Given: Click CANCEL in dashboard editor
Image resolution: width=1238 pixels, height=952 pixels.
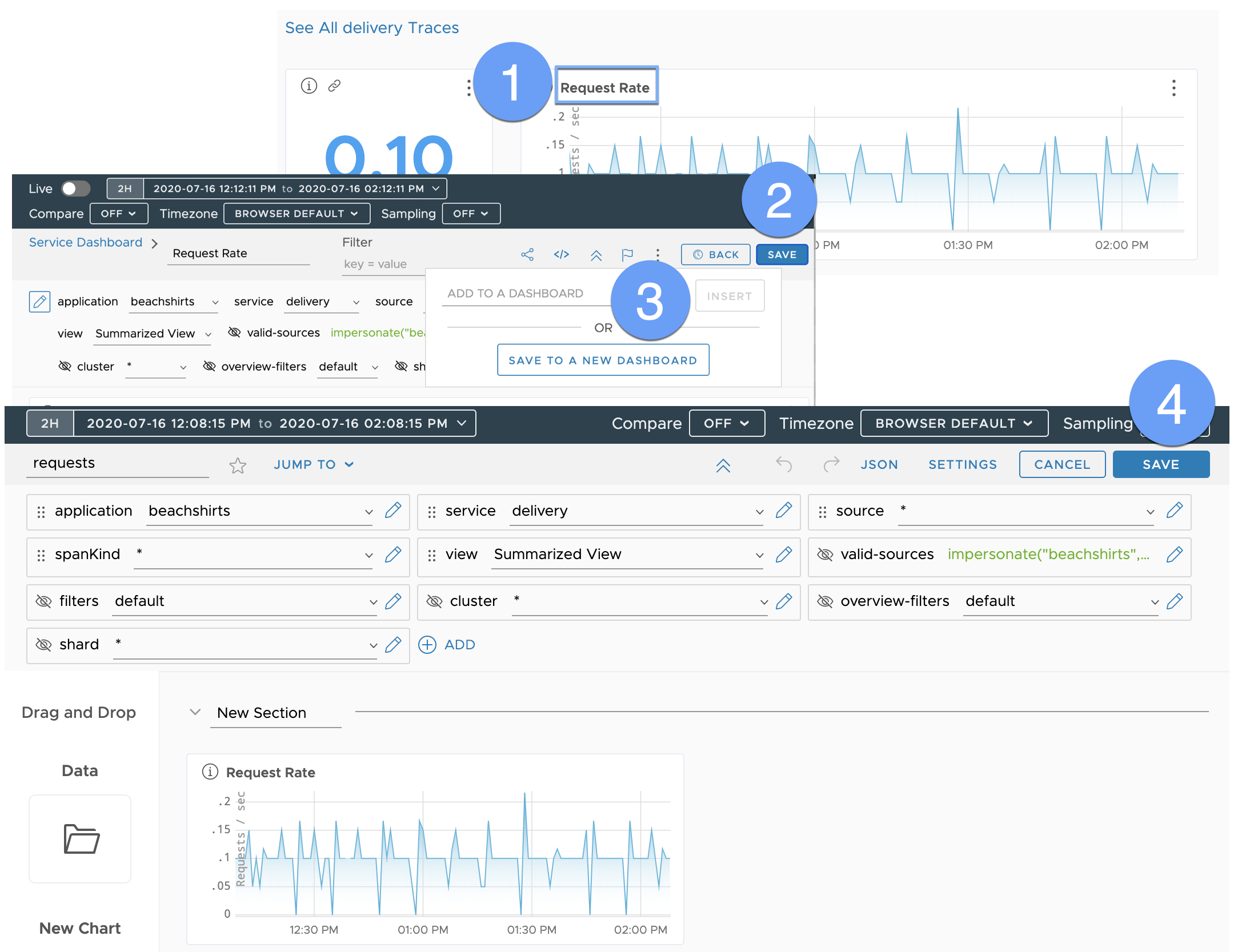Looking at the screenshot, I should coord(1062,464).
